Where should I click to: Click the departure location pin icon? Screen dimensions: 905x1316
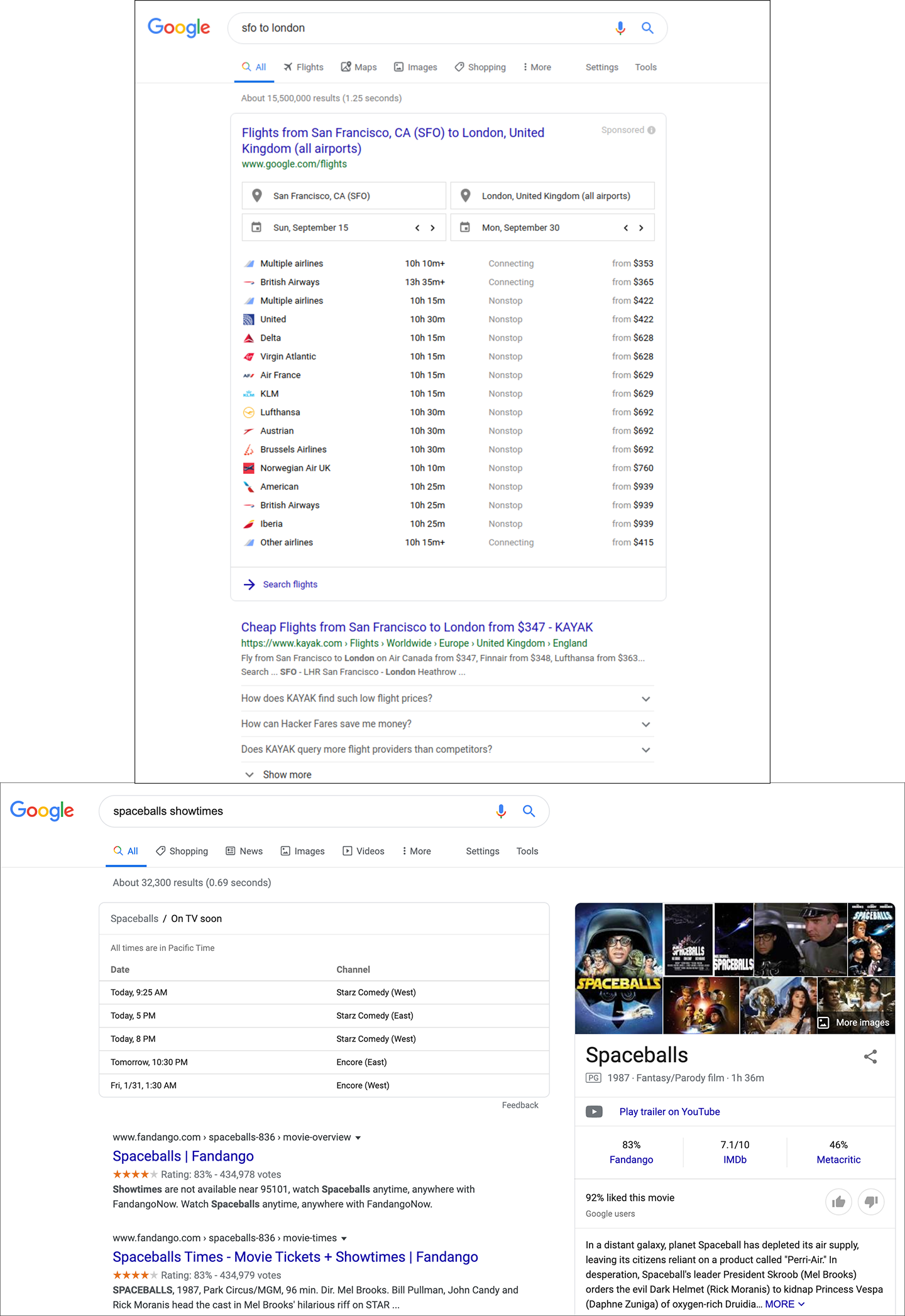click(257, 195)
